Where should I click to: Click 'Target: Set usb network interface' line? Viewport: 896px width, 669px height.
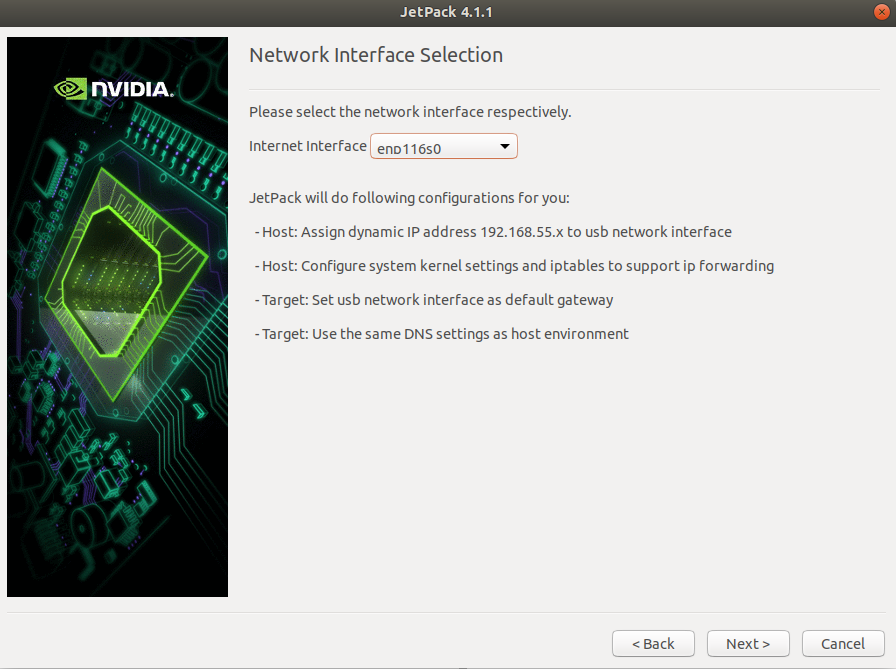coord(434,300)
